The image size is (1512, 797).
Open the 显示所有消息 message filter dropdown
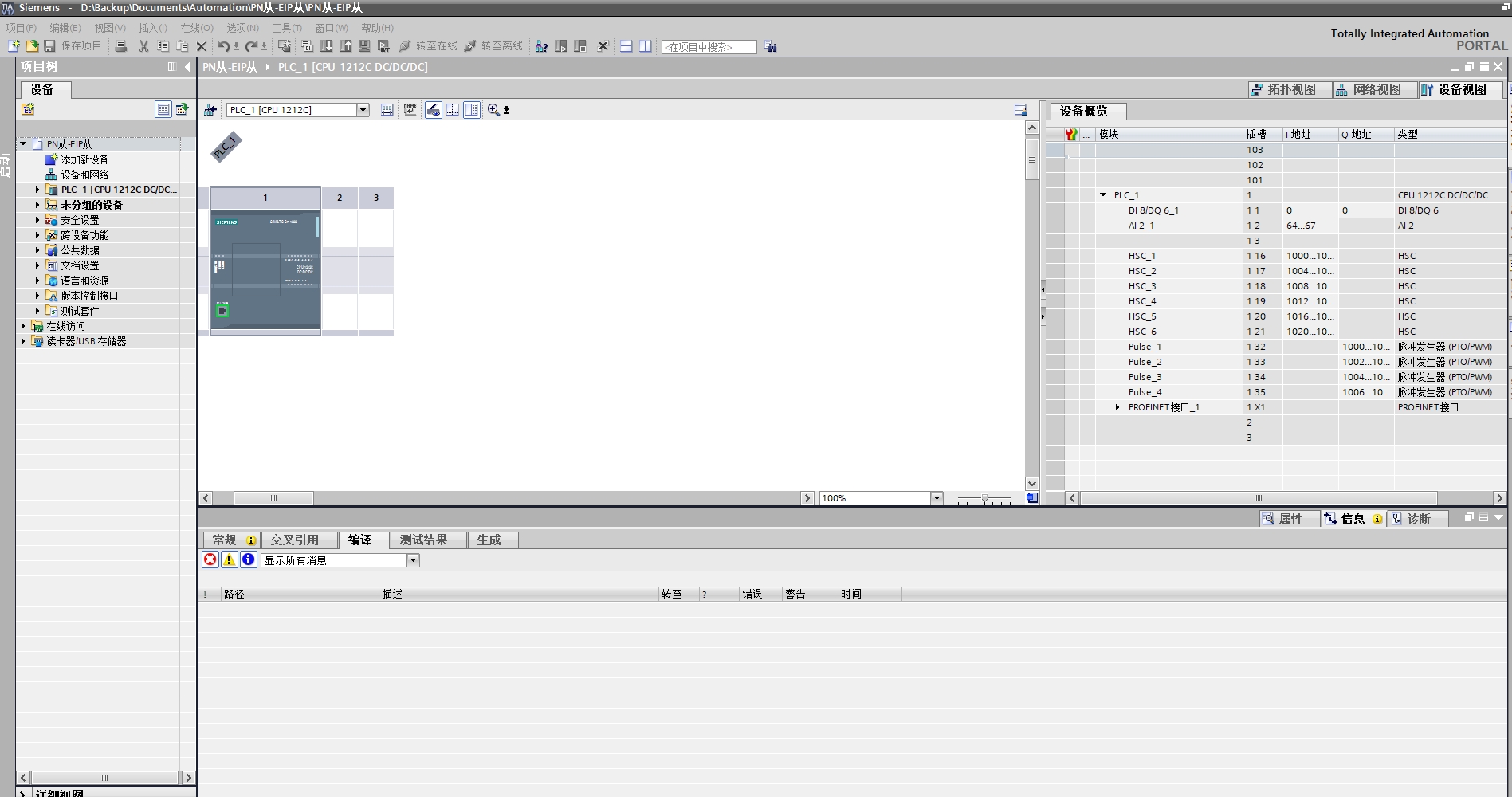point(413,560)
